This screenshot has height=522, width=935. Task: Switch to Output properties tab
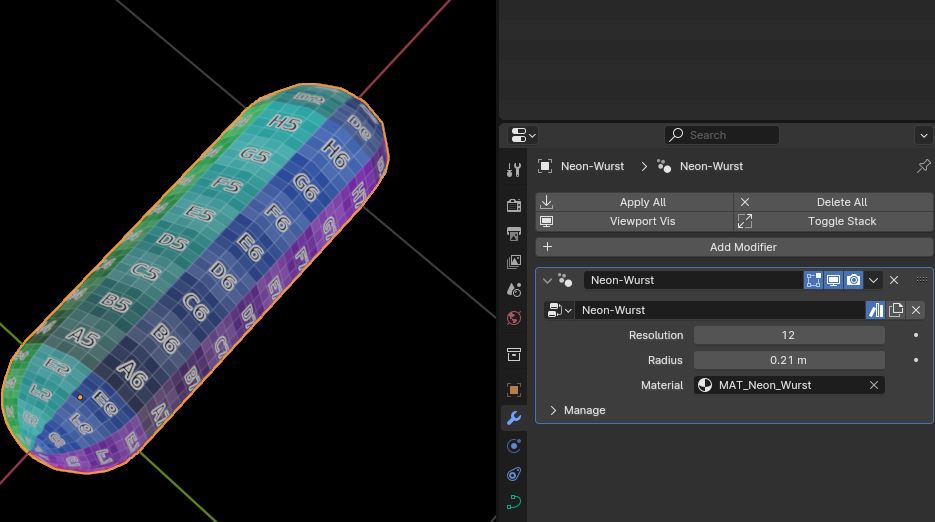pos(514,234)
